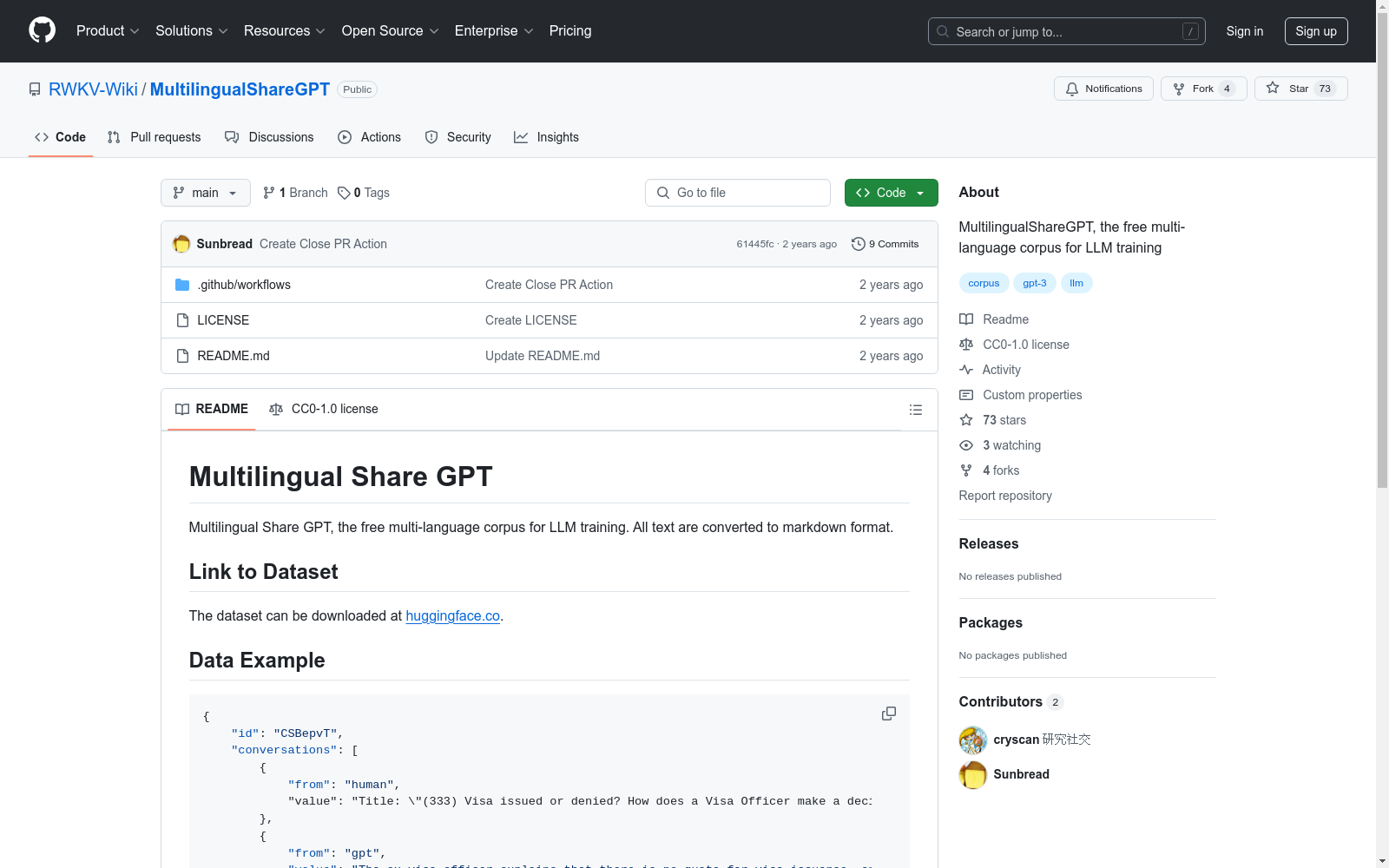1389x868 pixels.
Task: Open the corpus topic tag
Action: (984, 283)
